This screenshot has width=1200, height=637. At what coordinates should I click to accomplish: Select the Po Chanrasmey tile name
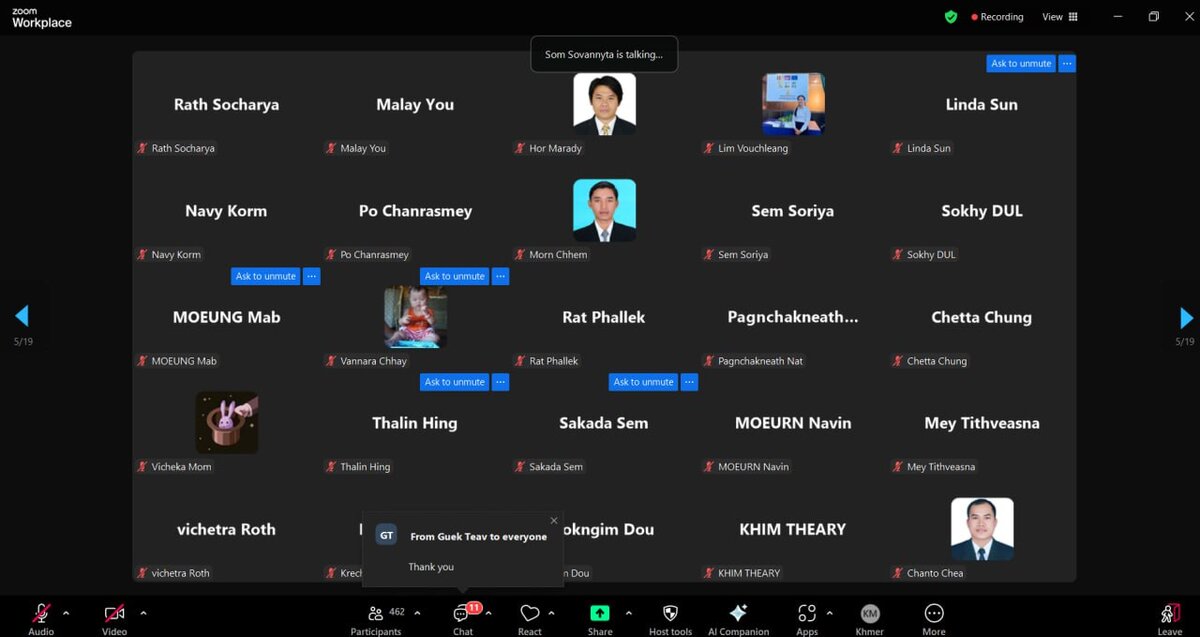[415, 211]
